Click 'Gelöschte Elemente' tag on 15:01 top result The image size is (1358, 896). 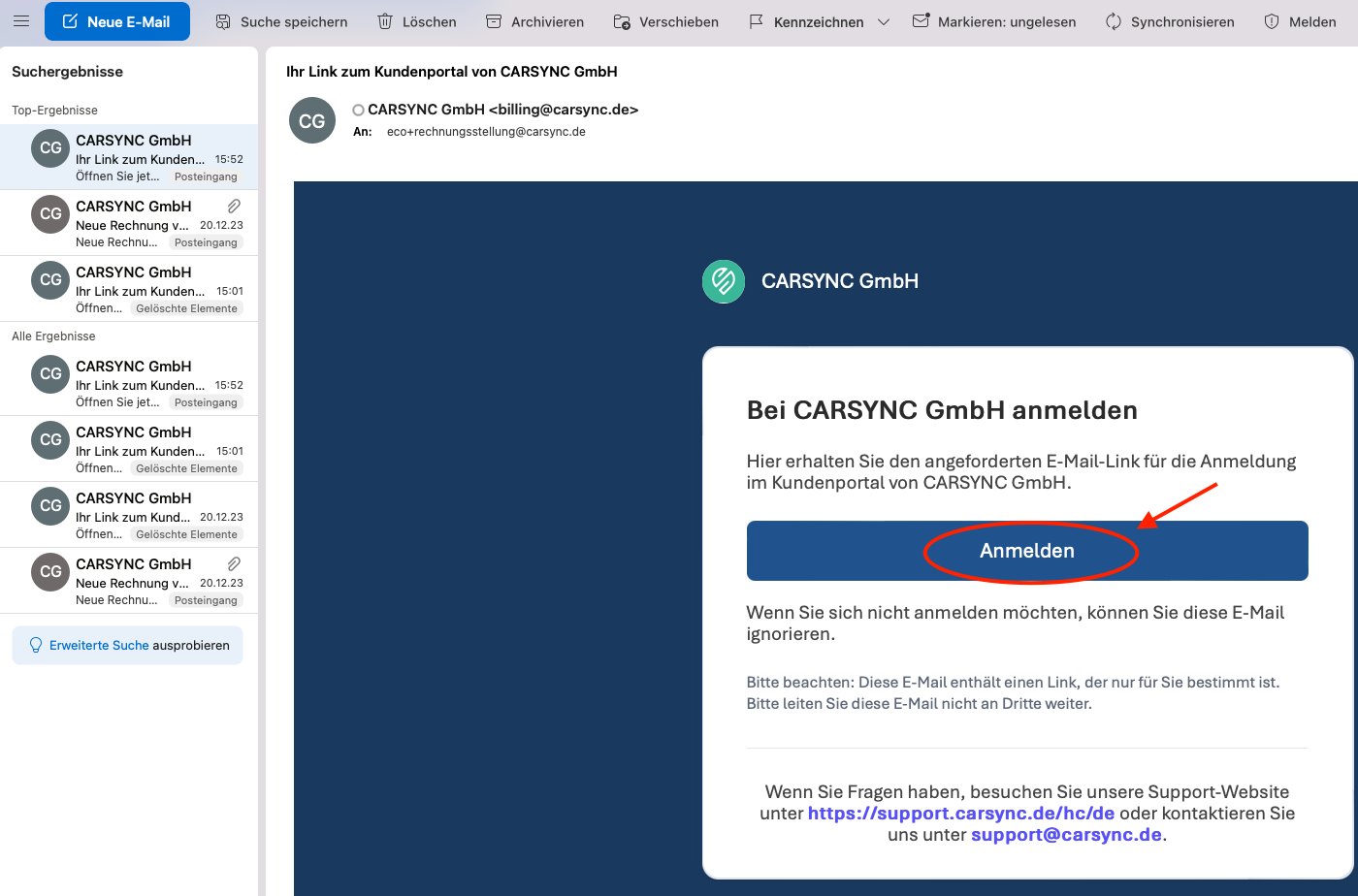tap(186, 308)
